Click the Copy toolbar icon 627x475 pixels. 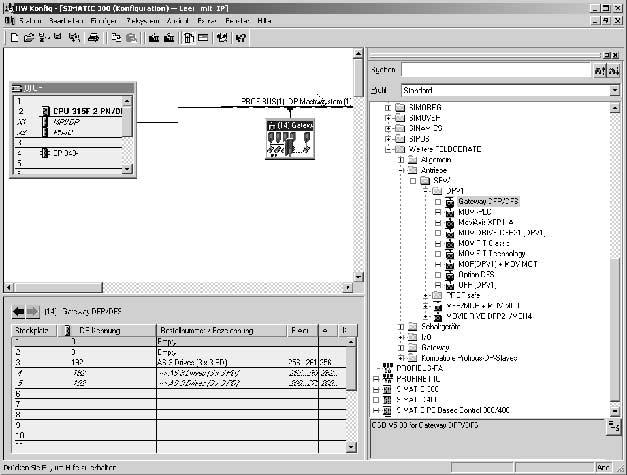pyautogui.click(x=116, y=38)
